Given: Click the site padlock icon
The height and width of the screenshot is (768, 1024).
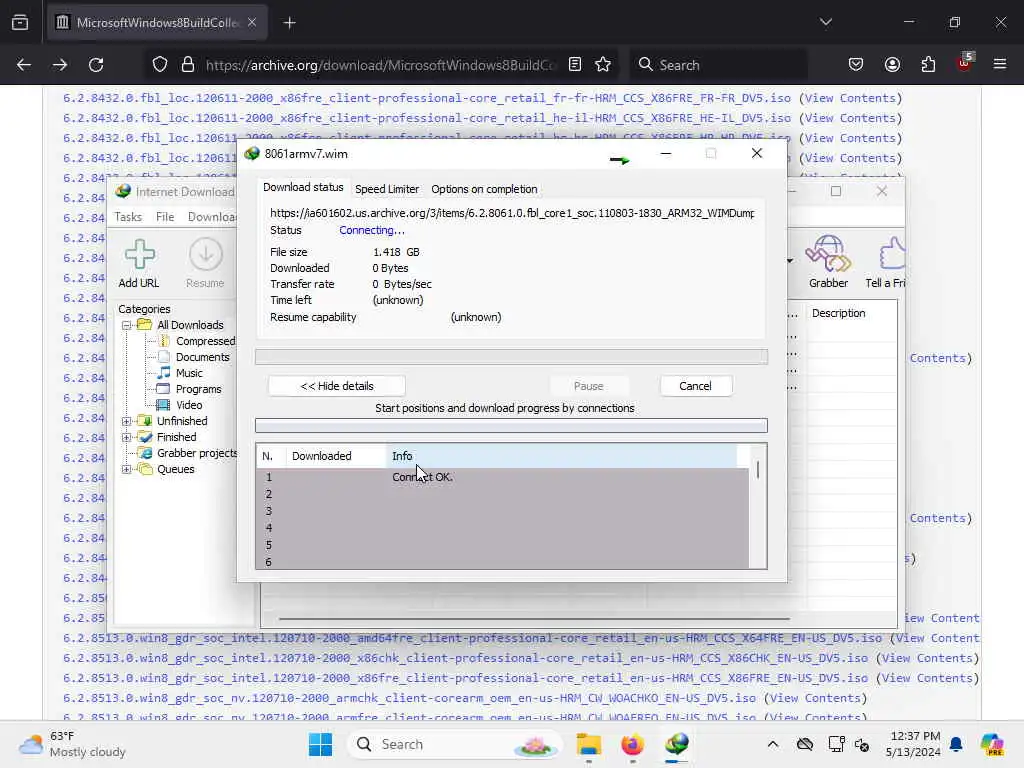Looking at the screenshot, I should [188, 65].
